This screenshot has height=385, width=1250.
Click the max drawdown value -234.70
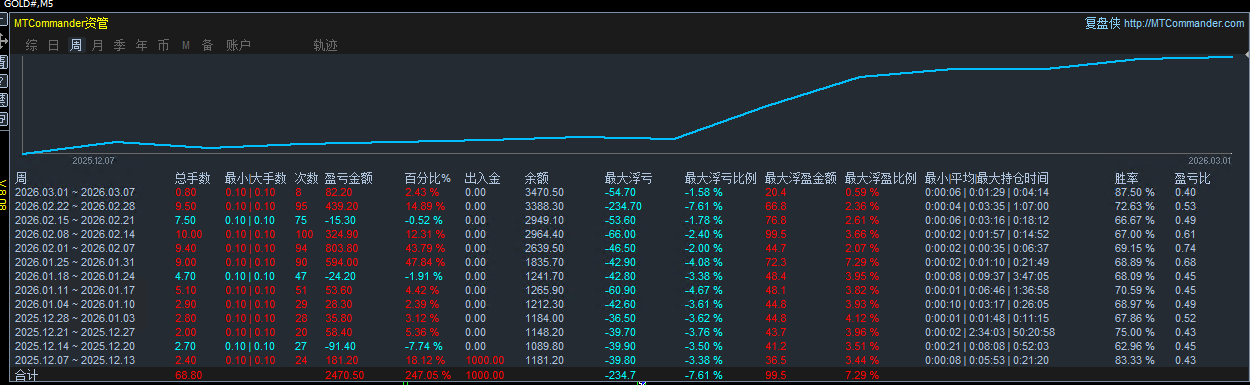tap(623, 206)
